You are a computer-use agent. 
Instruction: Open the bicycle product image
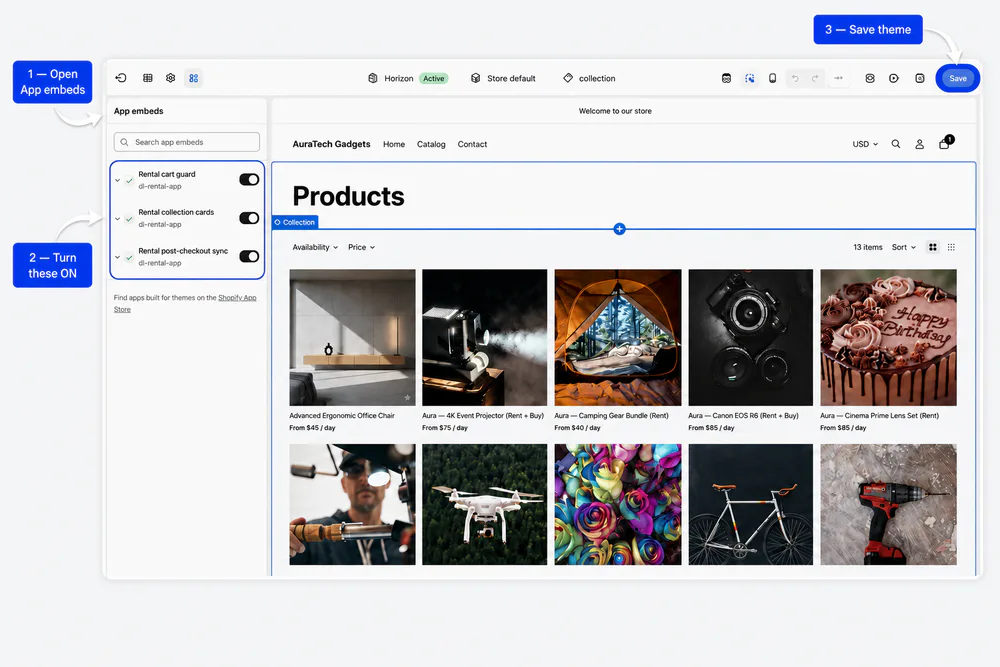(751, 504)
